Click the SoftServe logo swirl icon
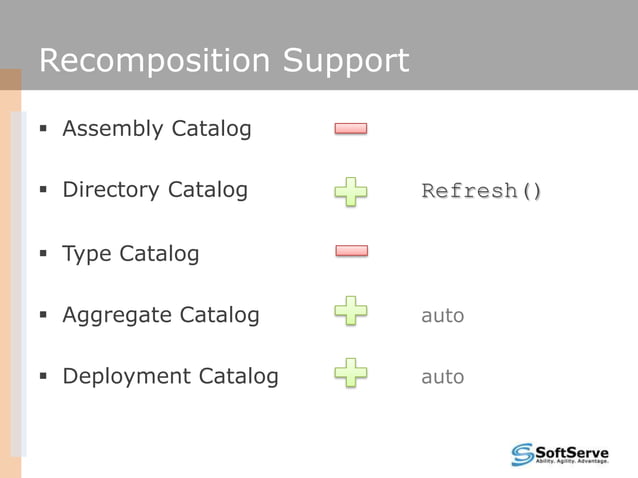Screen dimensions: 638x478 tap(523, 454)
